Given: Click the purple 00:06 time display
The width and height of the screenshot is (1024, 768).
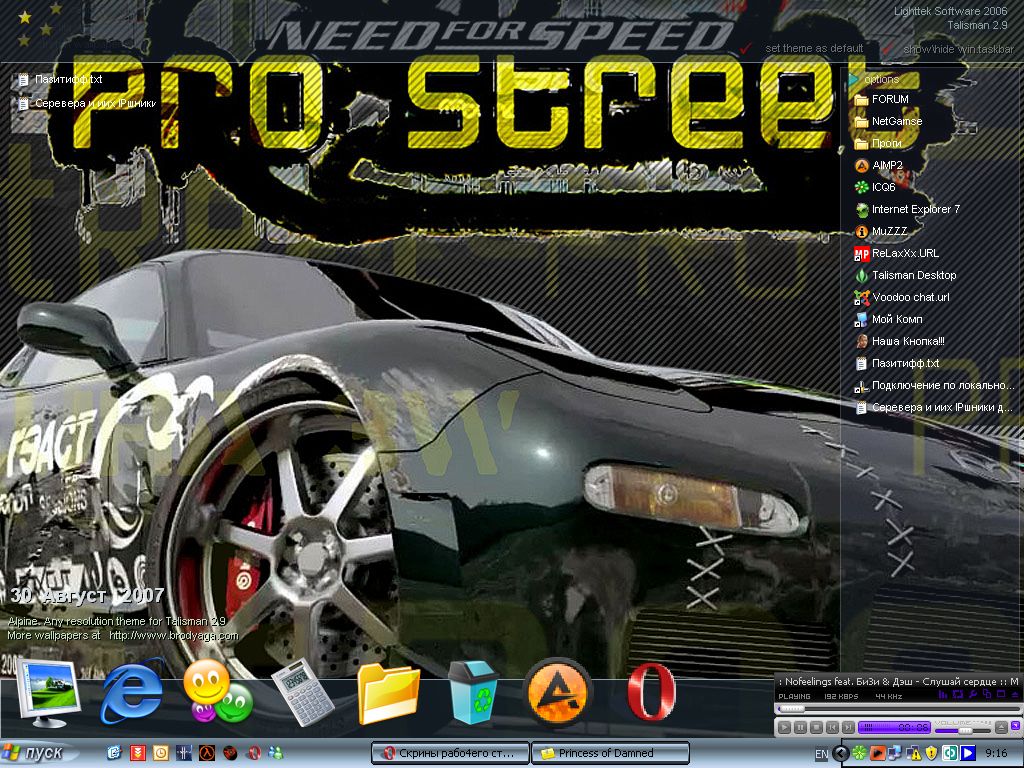Looking at the screenshot, I should [x=894, y=728].
